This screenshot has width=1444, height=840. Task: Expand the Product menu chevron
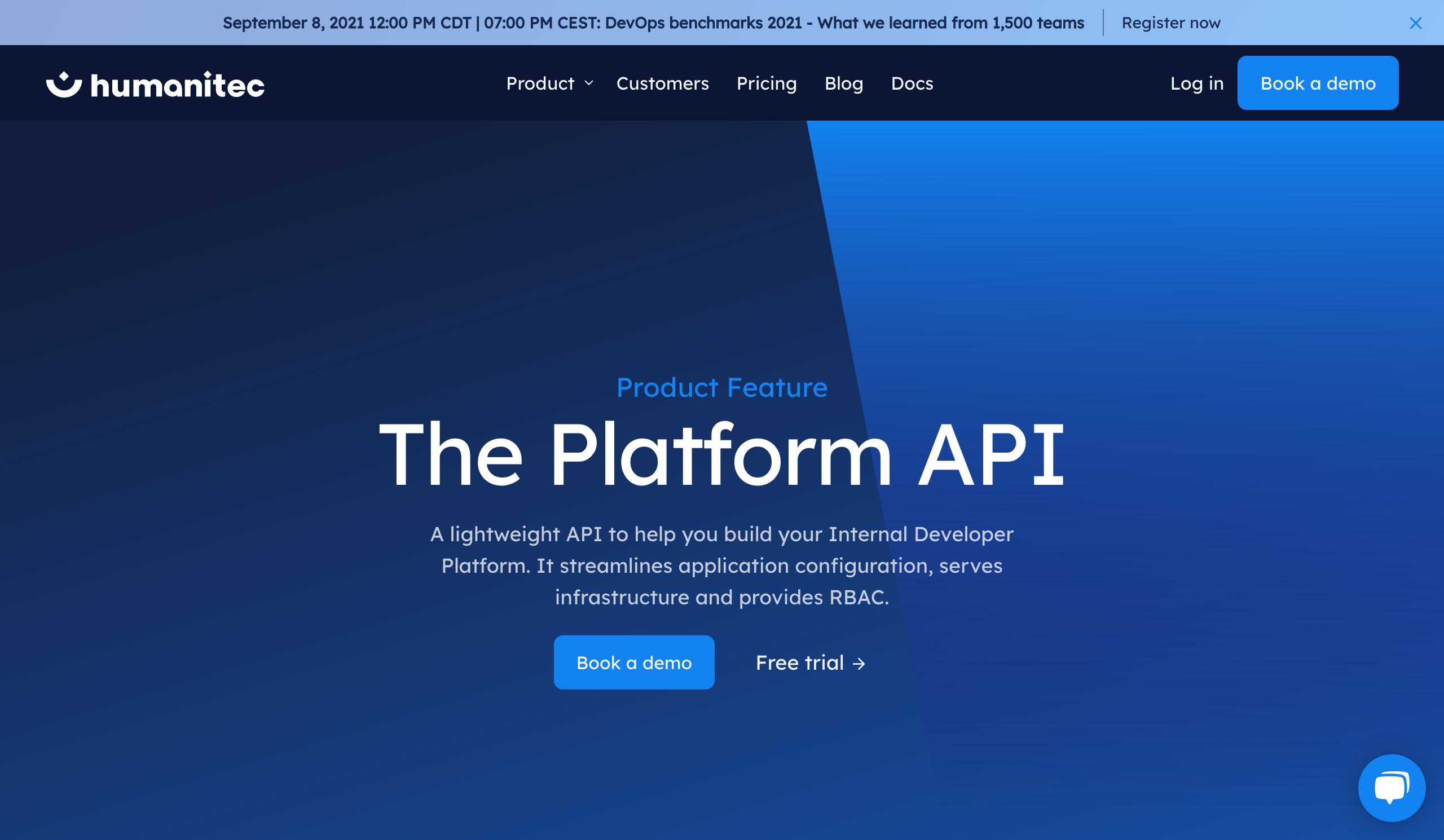pos(588,83)
